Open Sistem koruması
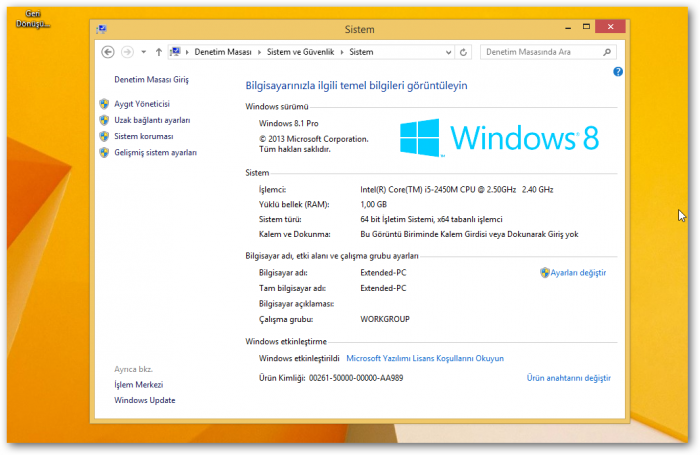 coord(144,136)
